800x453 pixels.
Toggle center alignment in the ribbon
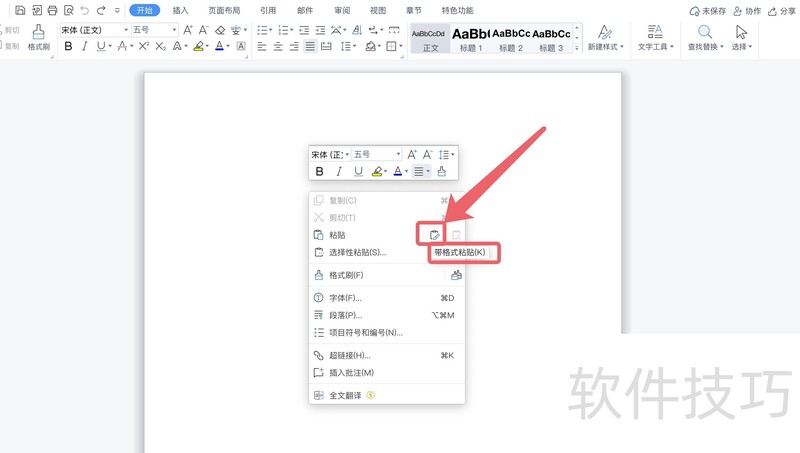278,46
